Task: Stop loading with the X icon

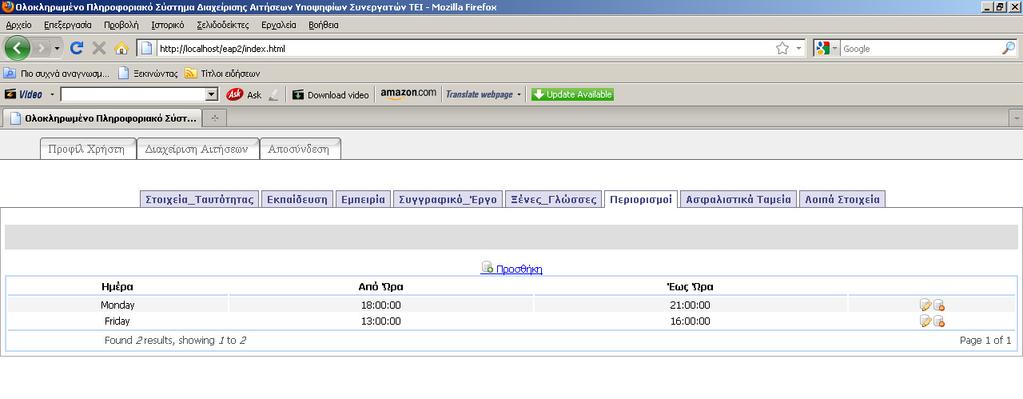Action: pos(99,48)
